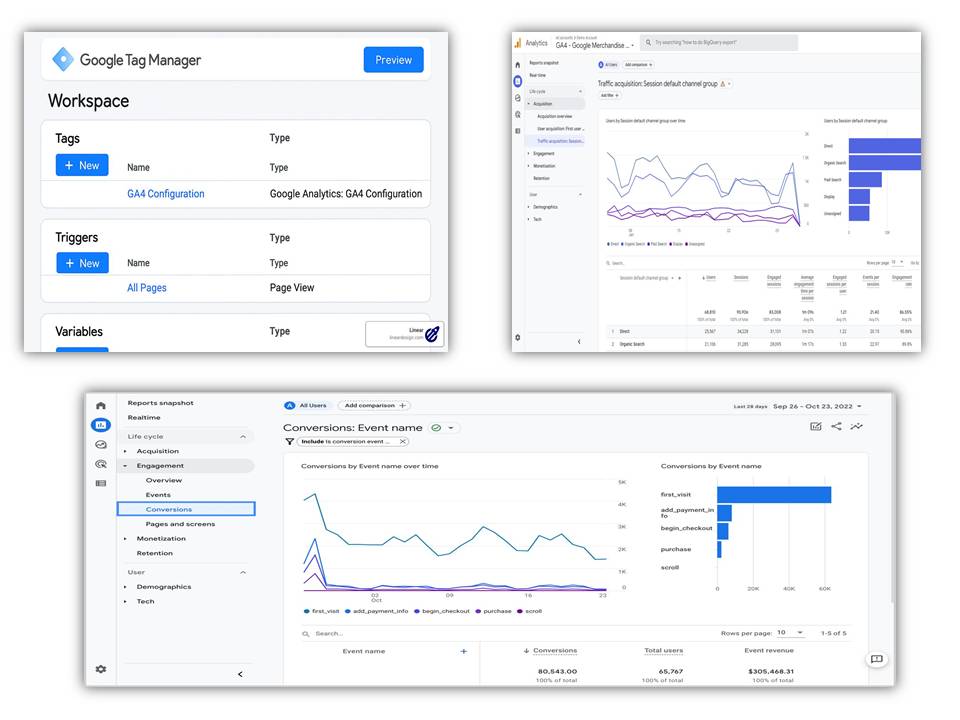960x720 pixels.
Task: Click the green check status icon beside Conversions title
Action: tap(436, 428)
